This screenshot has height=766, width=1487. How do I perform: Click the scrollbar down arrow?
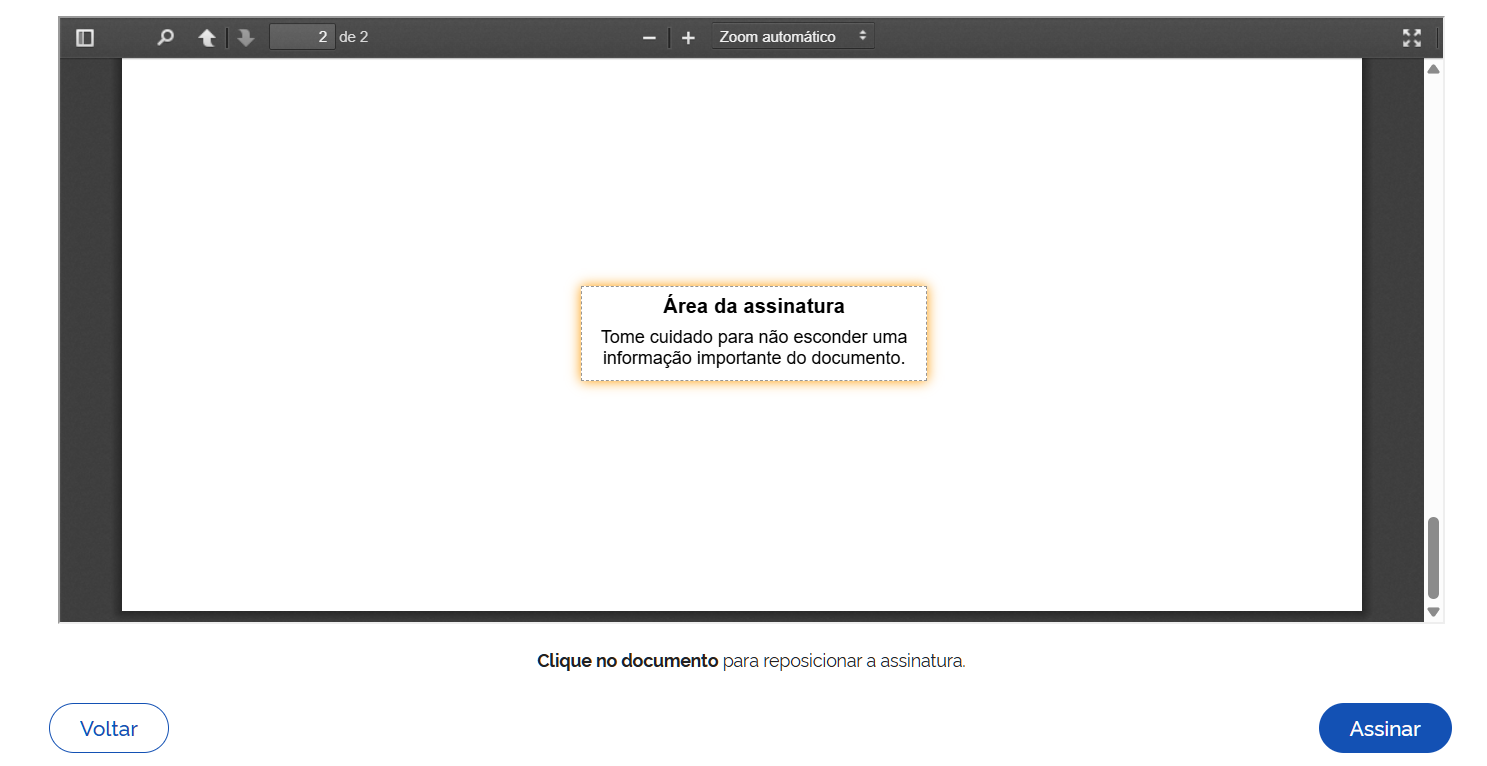[x=1433, y=611]
